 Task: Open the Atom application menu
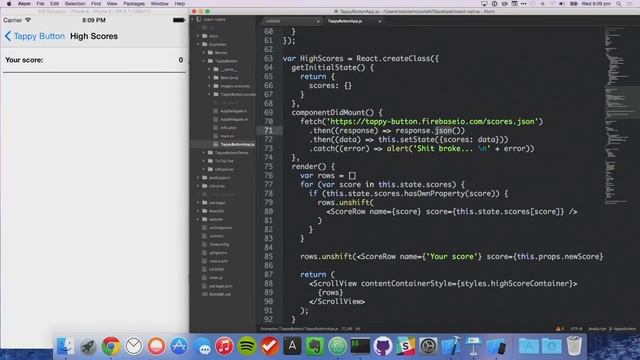[24, 4]
